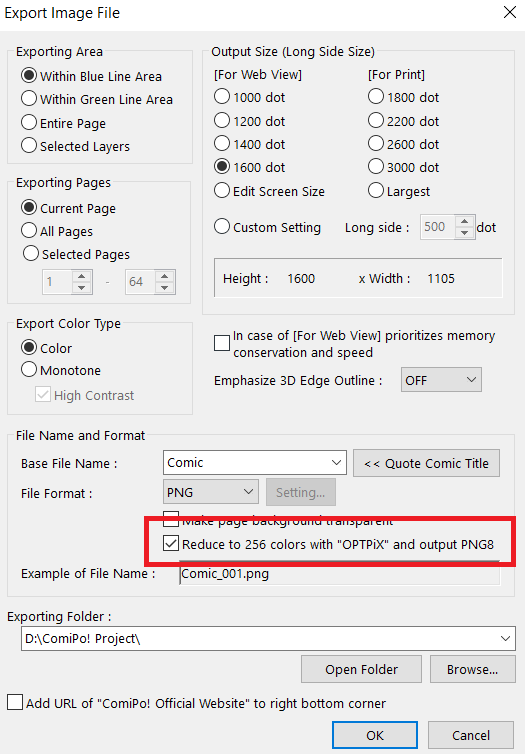
Task: Click the end page number field showing 64
Action: point(140,281)
